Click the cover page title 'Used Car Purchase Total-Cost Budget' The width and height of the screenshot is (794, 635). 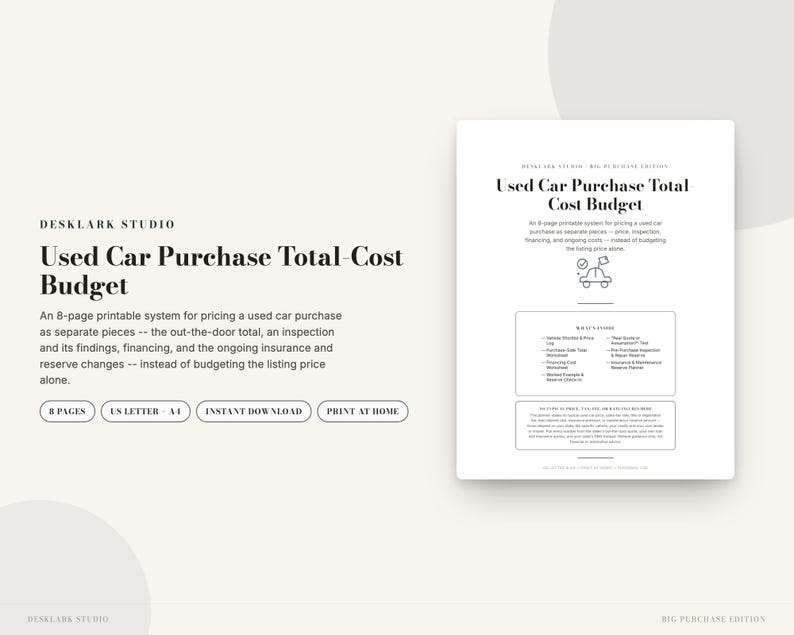(x=595, y=194)
